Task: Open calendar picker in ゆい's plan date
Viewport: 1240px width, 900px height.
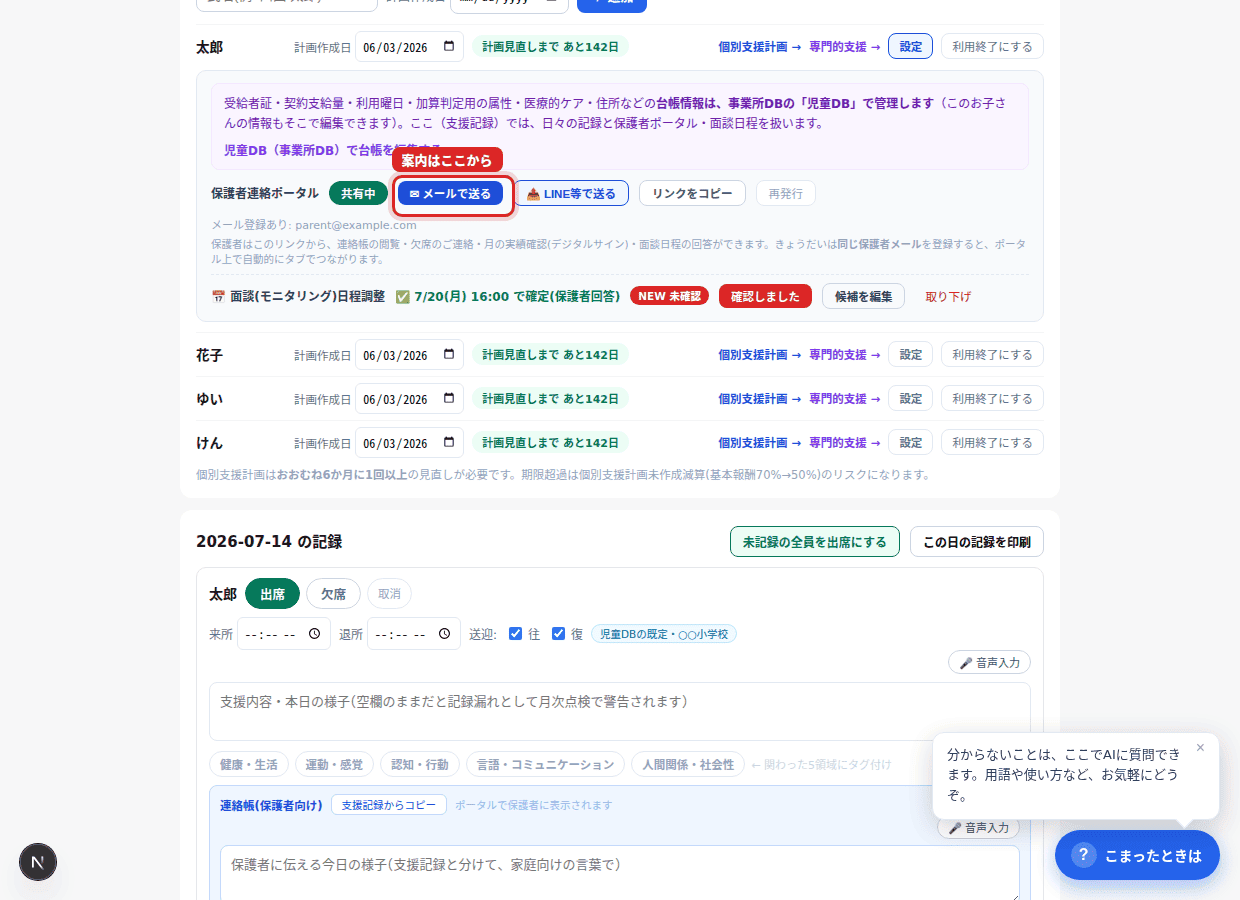Action: click(448, 398)
